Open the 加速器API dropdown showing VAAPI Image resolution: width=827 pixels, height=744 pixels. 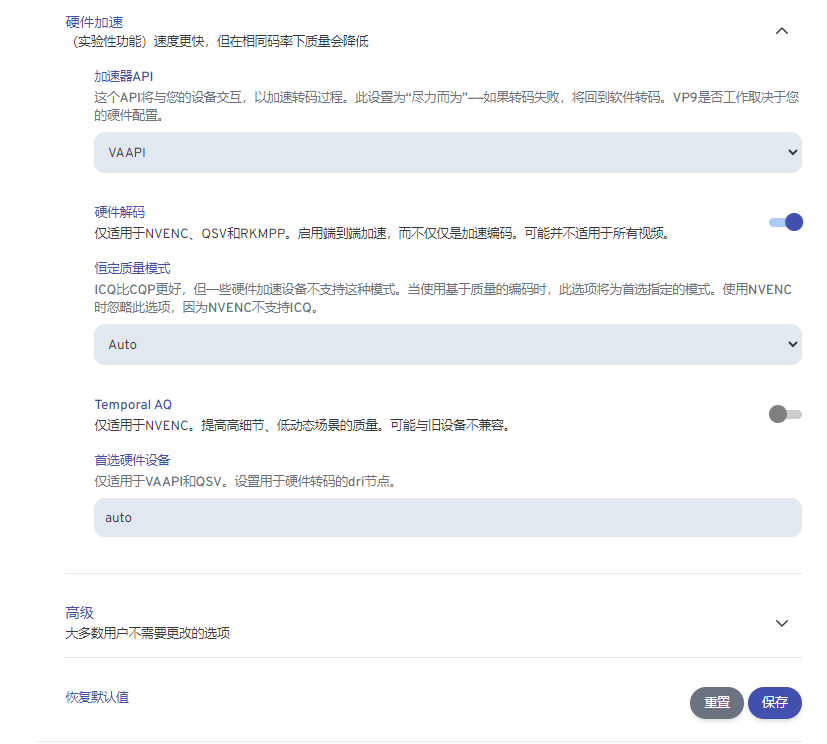click(x=447, y=153)
